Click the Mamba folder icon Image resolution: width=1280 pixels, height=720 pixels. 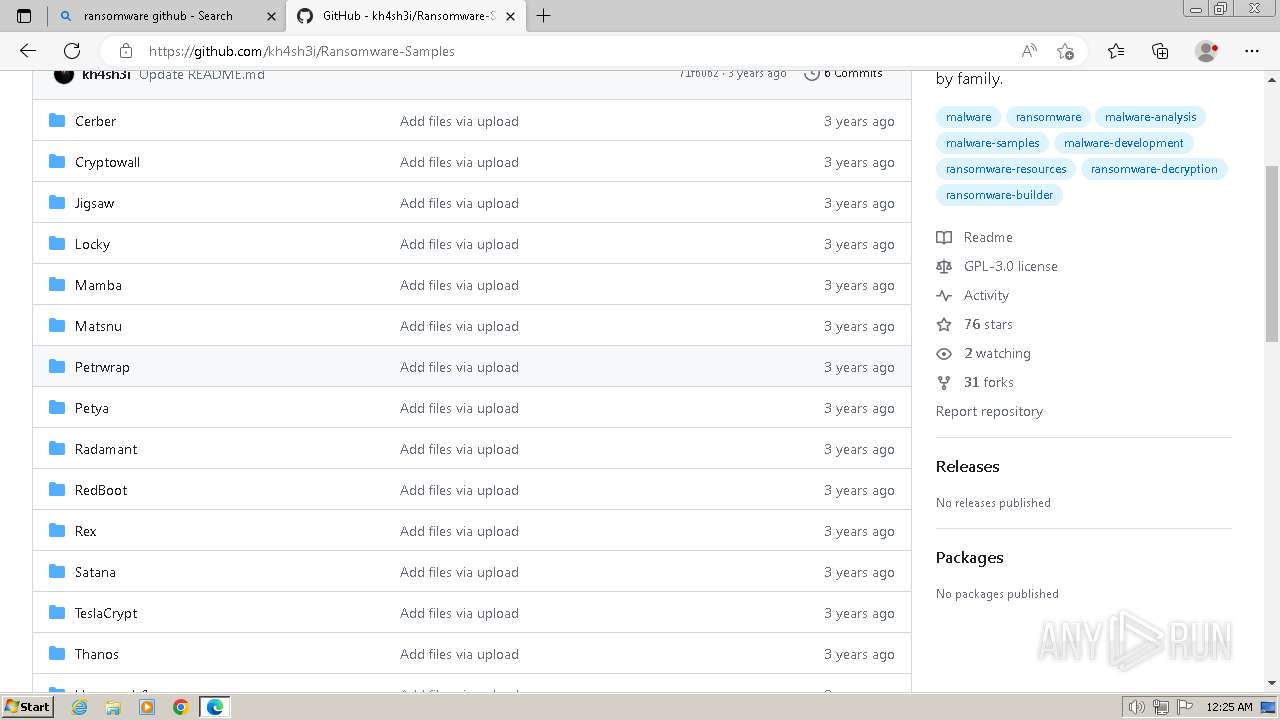point(57,285)
